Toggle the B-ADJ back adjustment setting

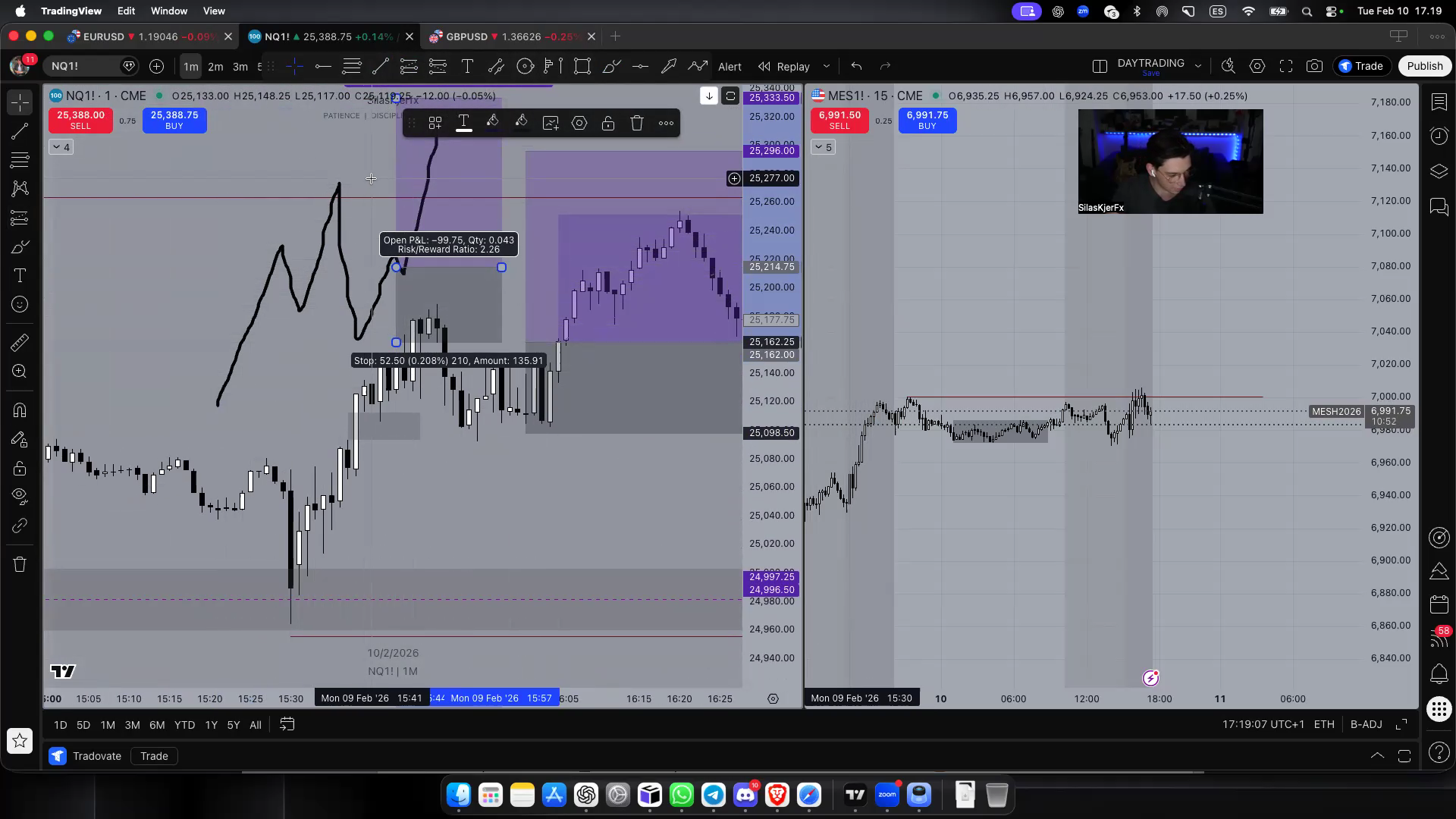pyautogui.click(x=1367, y=725)
